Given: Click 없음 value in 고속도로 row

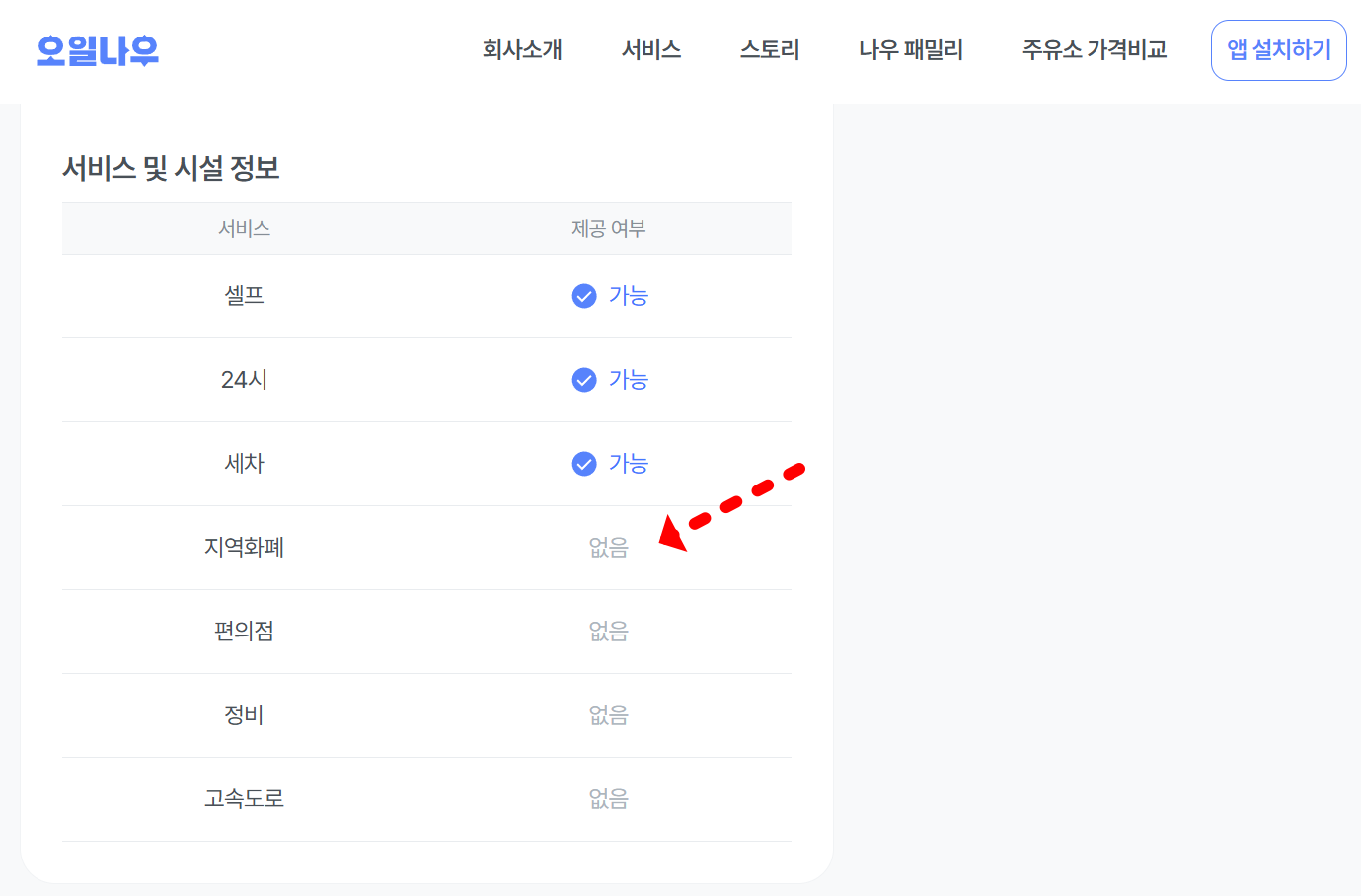Looking at the screenshot, I should point(609,798).
